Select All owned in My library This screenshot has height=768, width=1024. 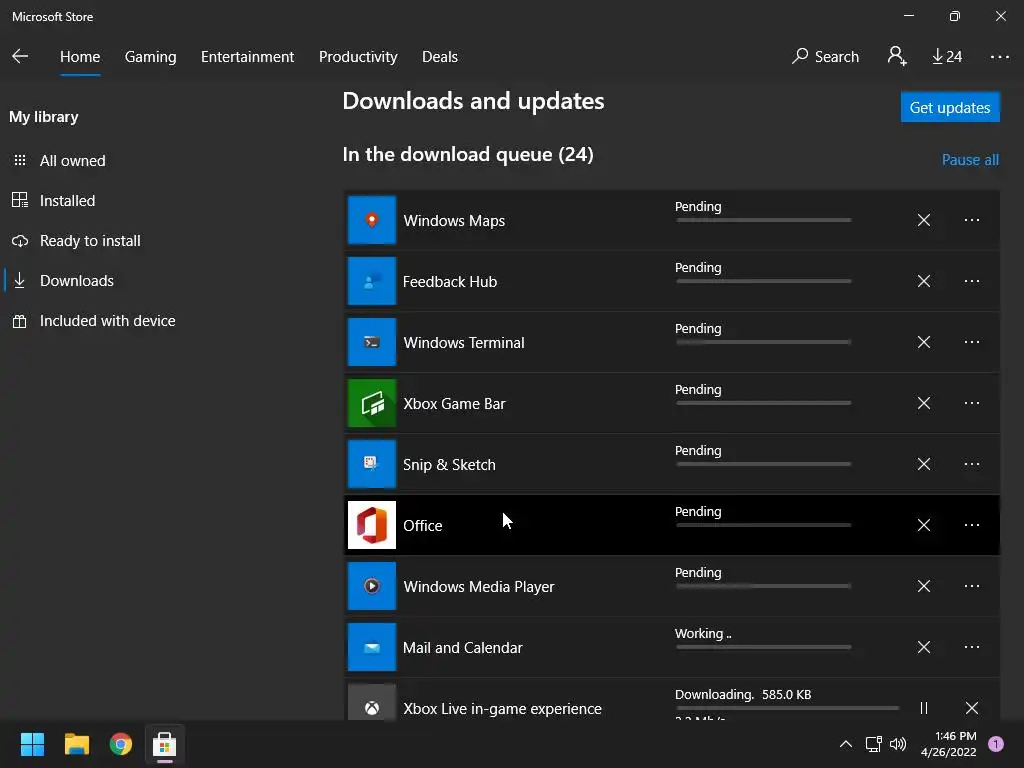coord(72,161)
